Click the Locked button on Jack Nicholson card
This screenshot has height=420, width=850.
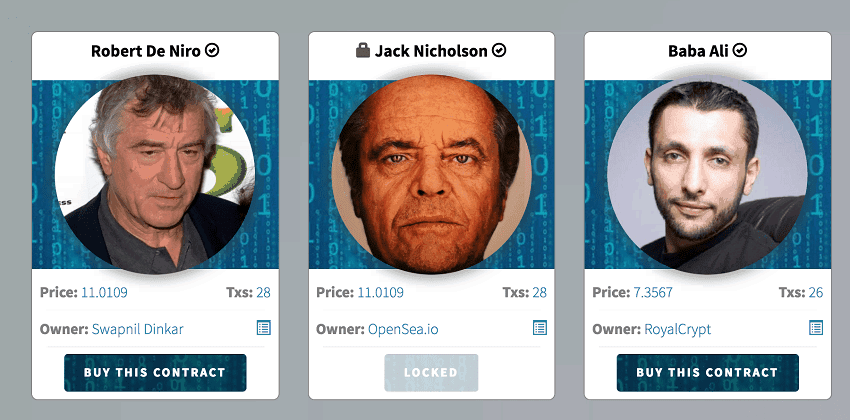[431, 373]
